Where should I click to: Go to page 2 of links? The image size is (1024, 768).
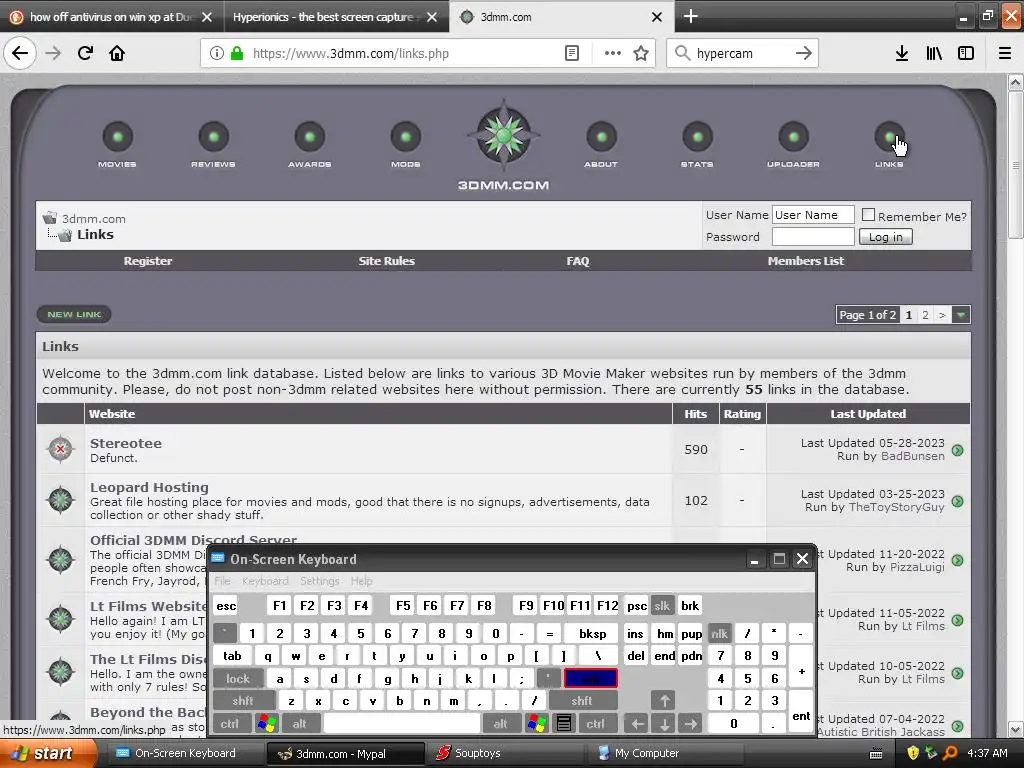(925, 315)
